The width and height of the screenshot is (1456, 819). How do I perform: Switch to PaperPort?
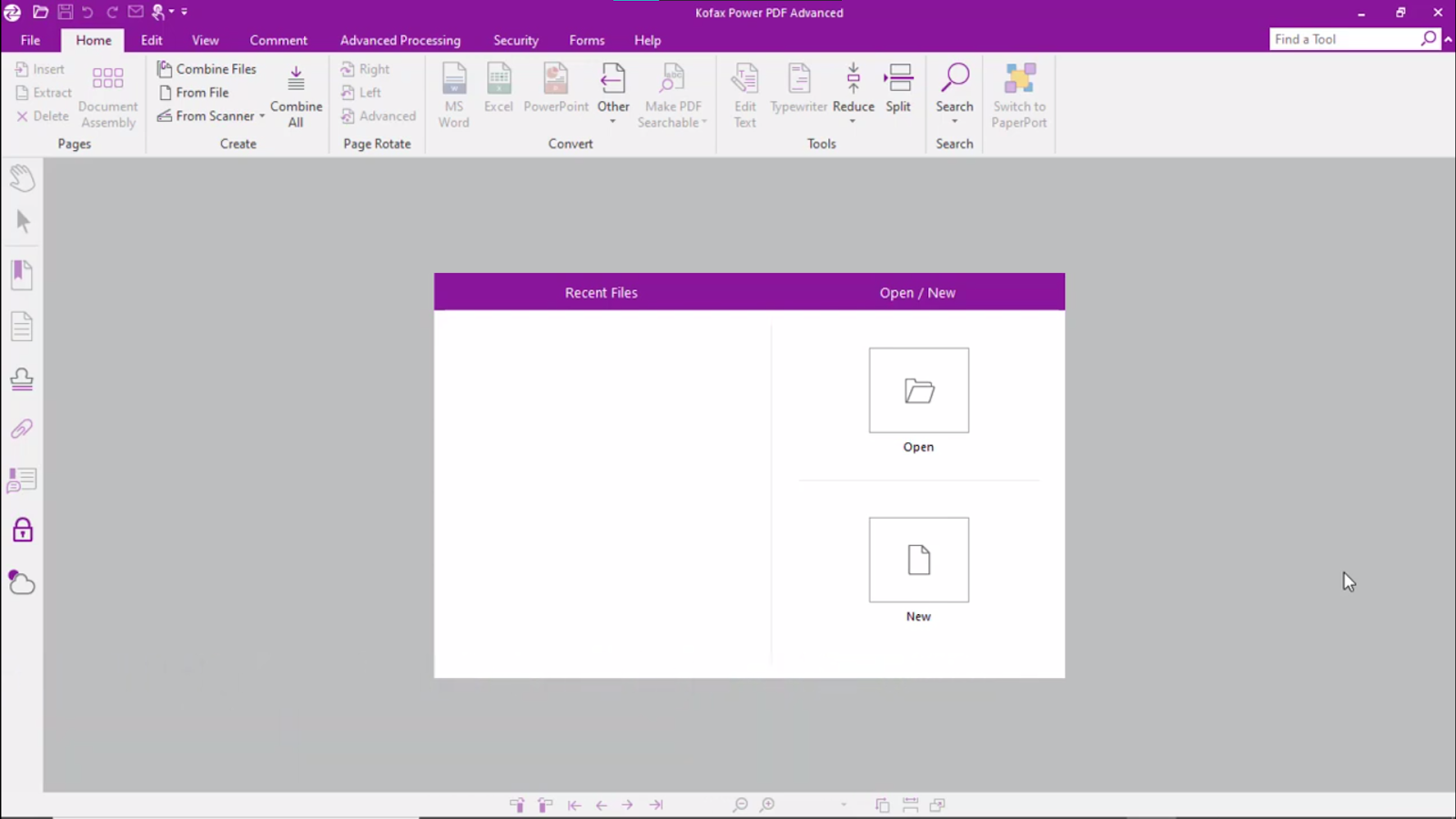[x=1019, y=96]
